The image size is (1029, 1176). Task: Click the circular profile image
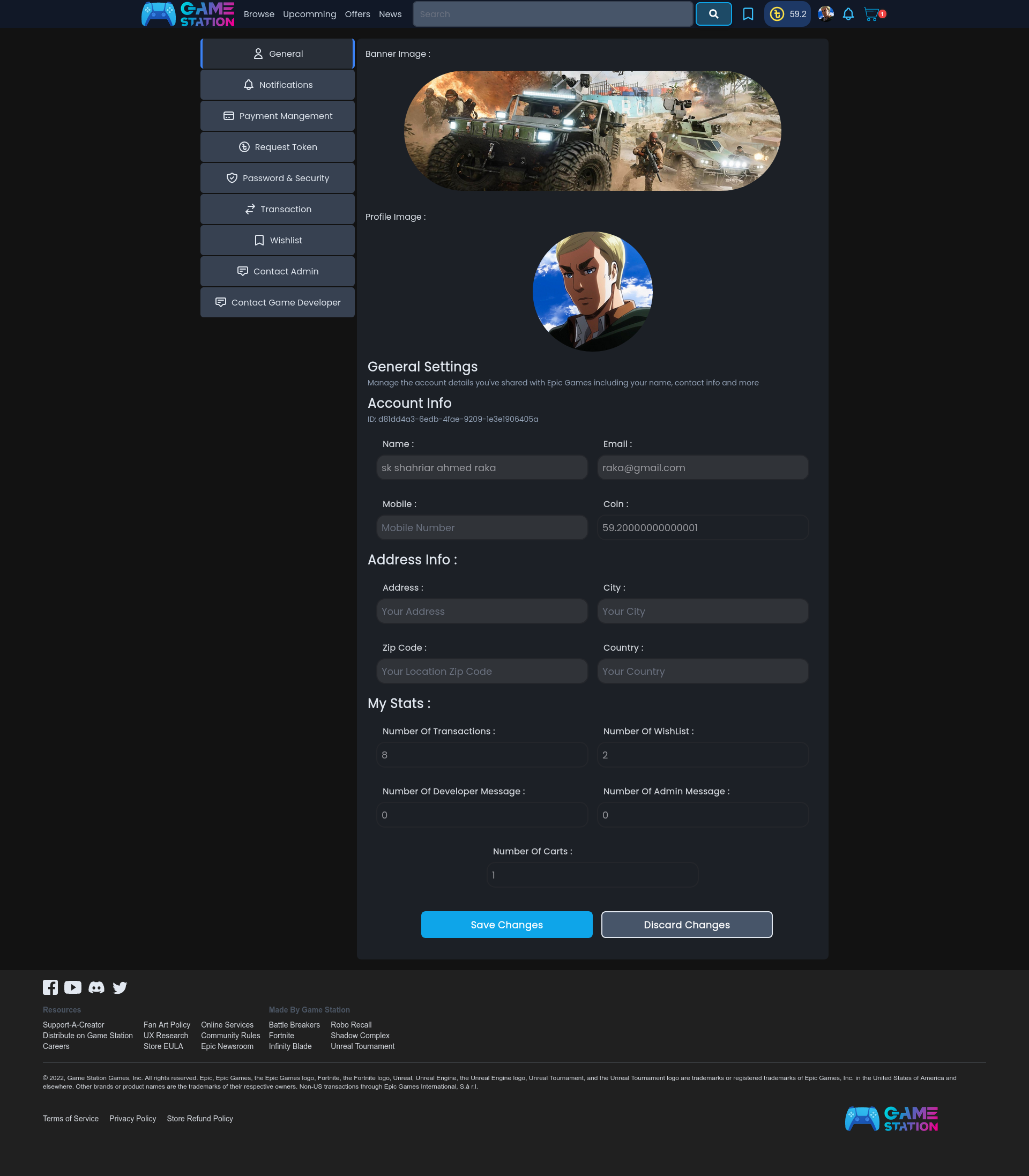[x=592, y=292]
